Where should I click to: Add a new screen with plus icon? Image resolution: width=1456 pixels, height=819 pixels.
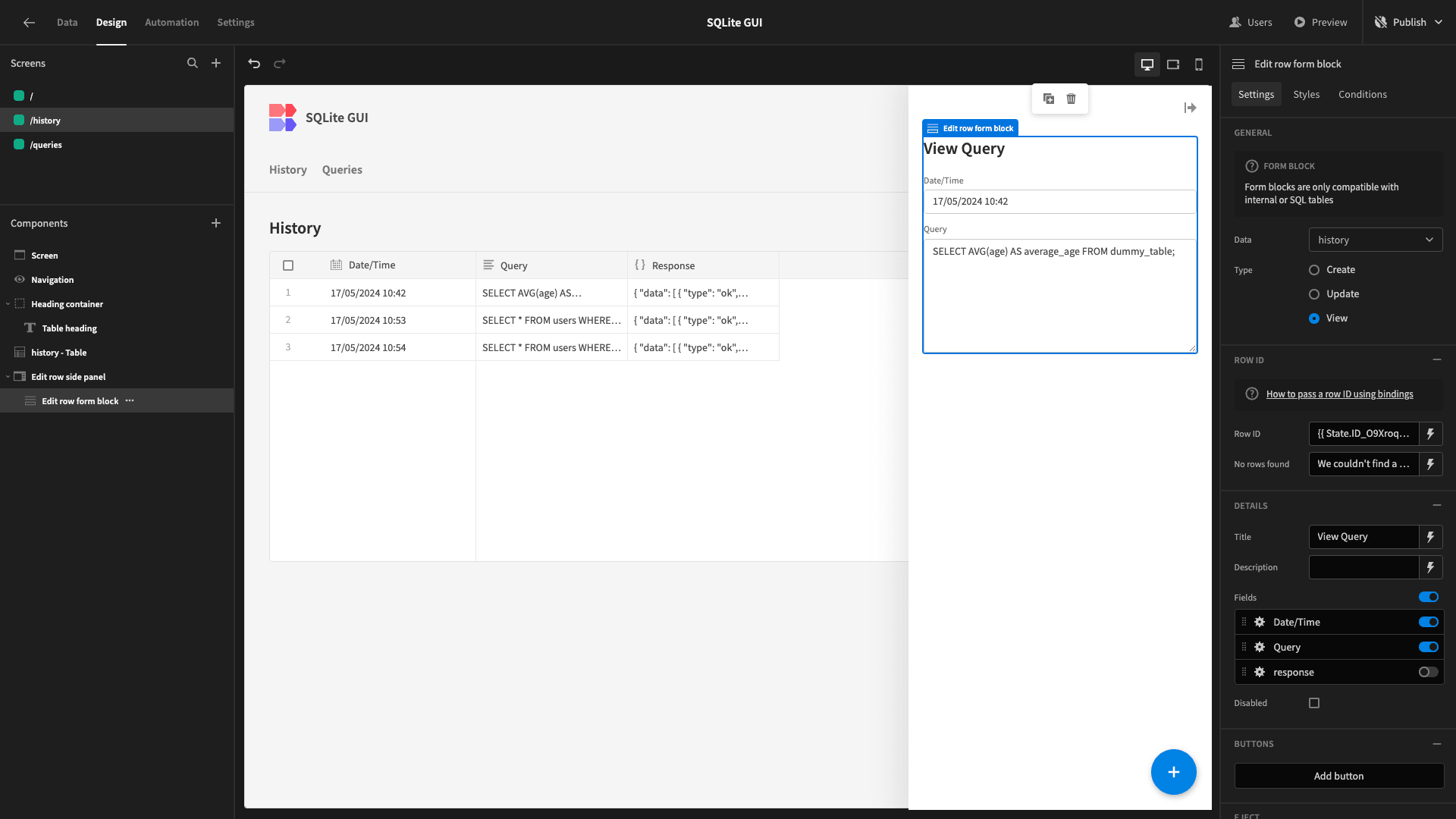tap(216, 64)
